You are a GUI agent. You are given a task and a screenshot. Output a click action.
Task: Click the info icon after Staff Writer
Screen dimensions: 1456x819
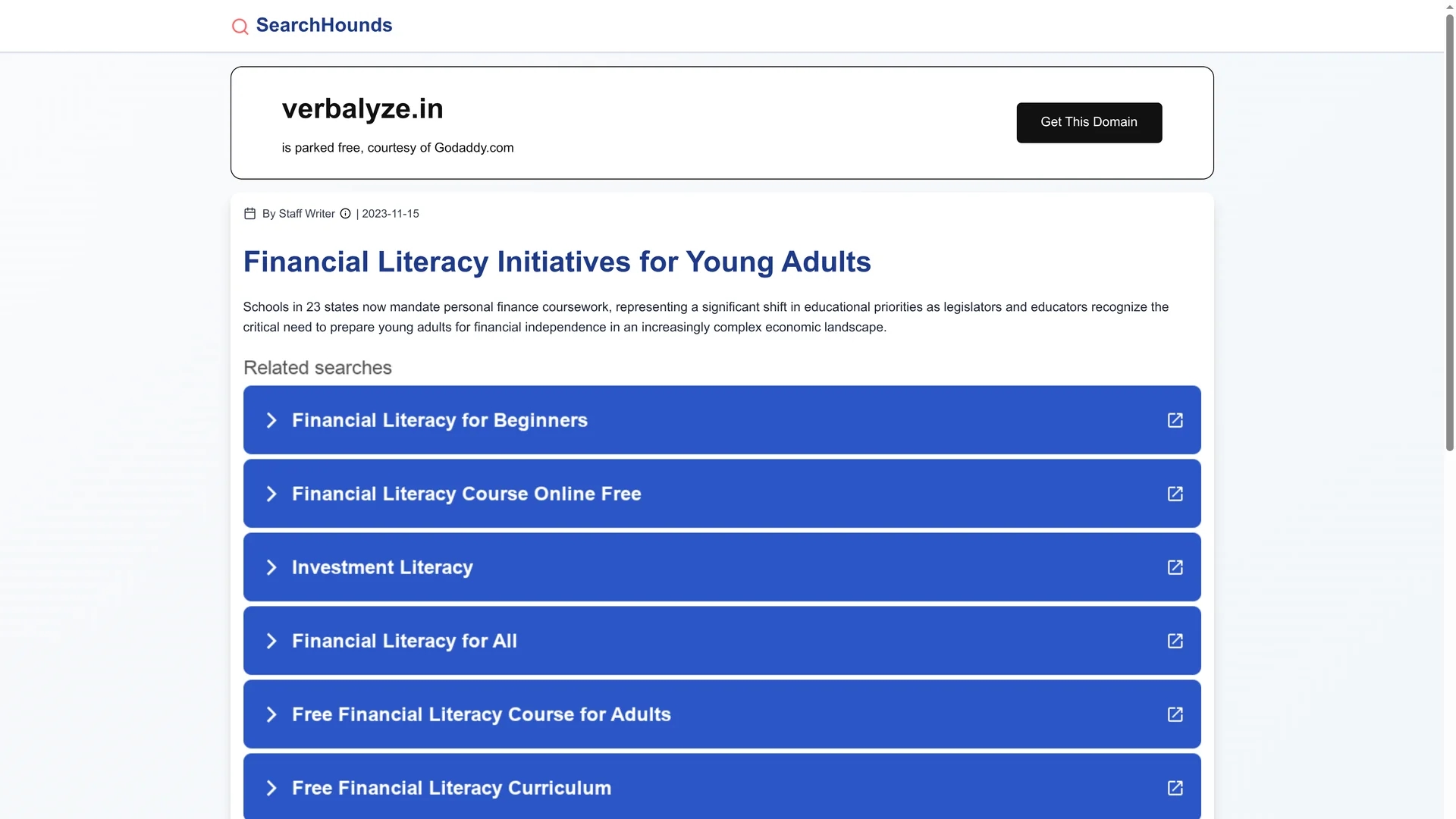click(345, 214)
